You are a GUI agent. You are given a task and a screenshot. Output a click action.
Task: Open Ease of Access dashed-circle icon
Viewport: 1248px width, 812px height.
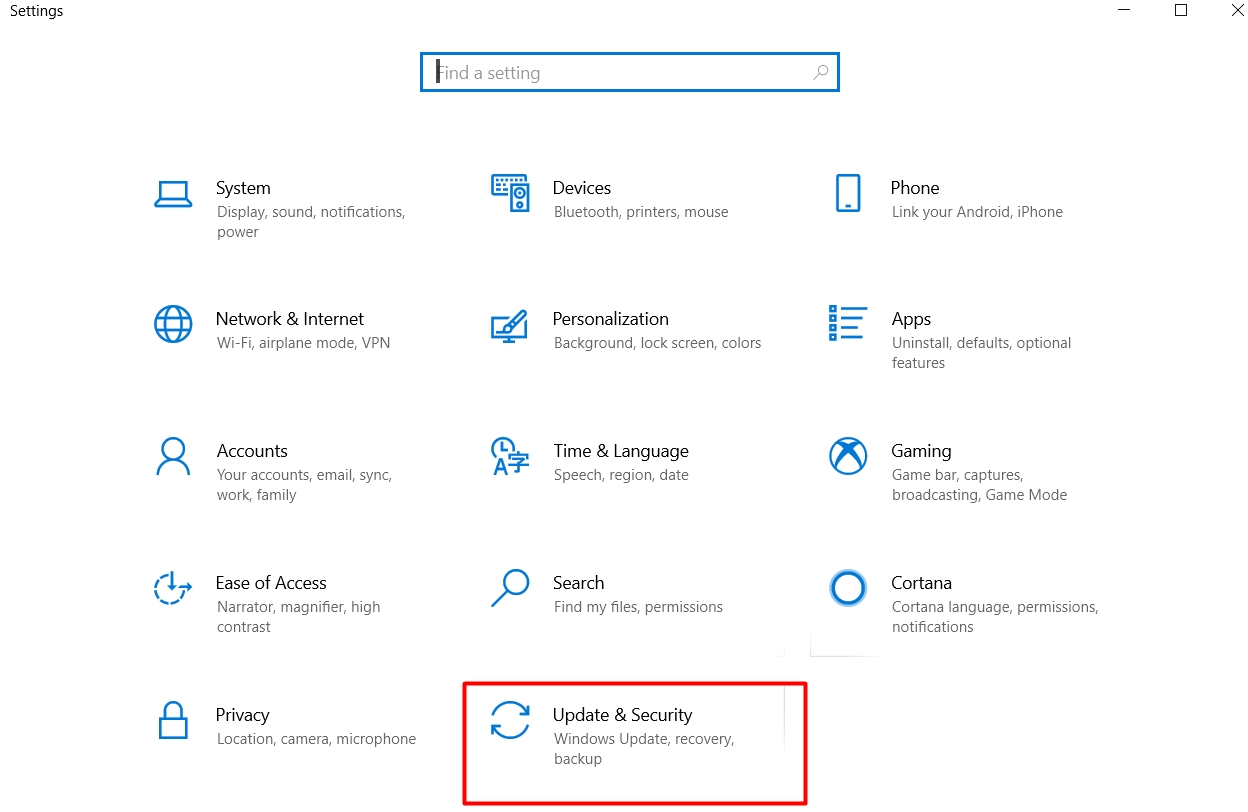(x=173, y=588)
